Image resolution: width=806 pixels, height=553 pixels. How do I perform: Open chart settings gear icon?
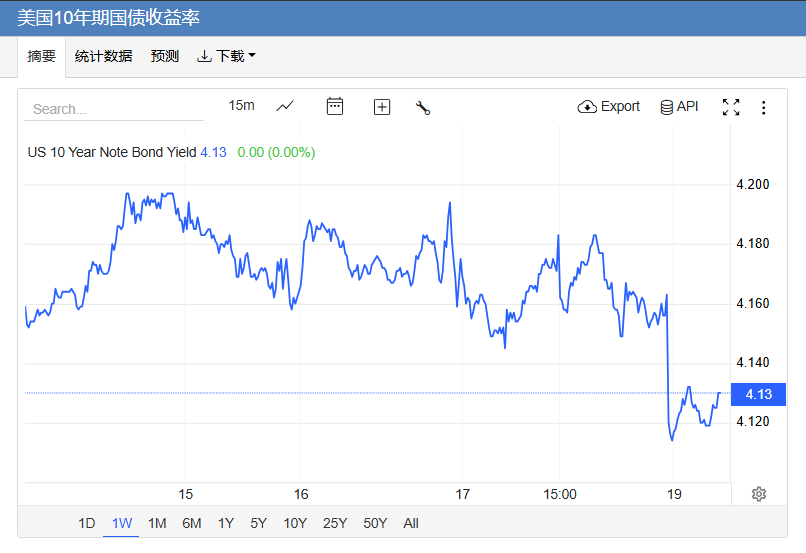759,494
